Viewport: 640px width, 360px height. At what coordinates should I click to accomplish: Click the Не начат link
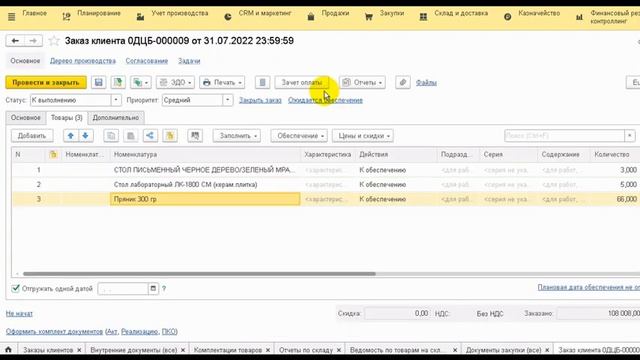coord(19,313)
